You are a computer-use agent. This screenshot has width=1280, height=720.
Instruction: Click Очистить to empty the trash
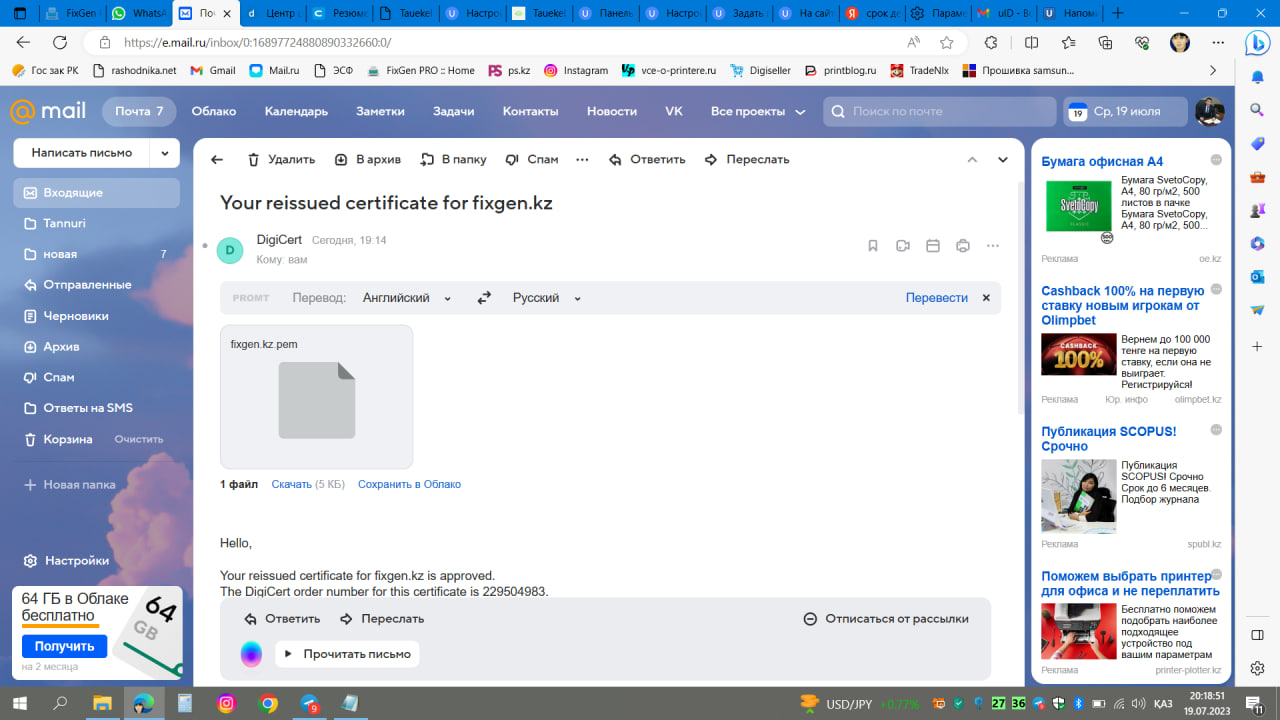coord(139,440)
